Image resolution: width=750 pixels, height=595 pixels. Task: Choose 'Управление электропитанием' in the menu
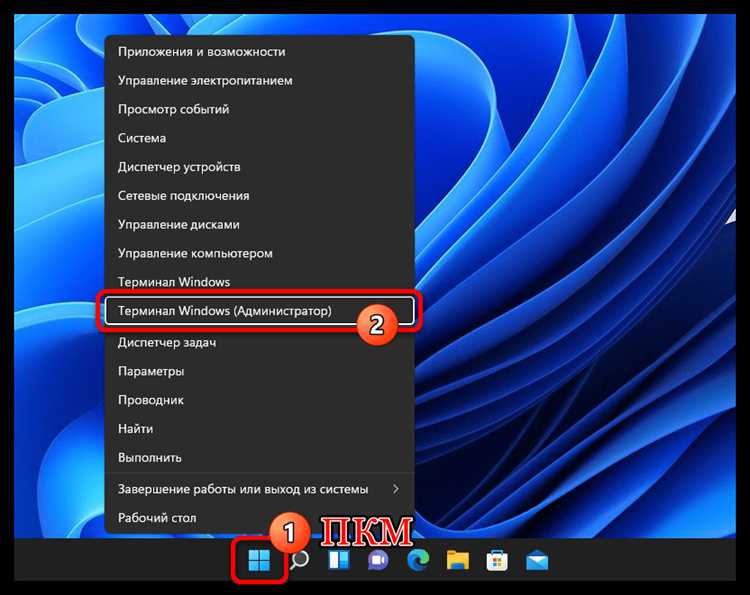[259, 80]
